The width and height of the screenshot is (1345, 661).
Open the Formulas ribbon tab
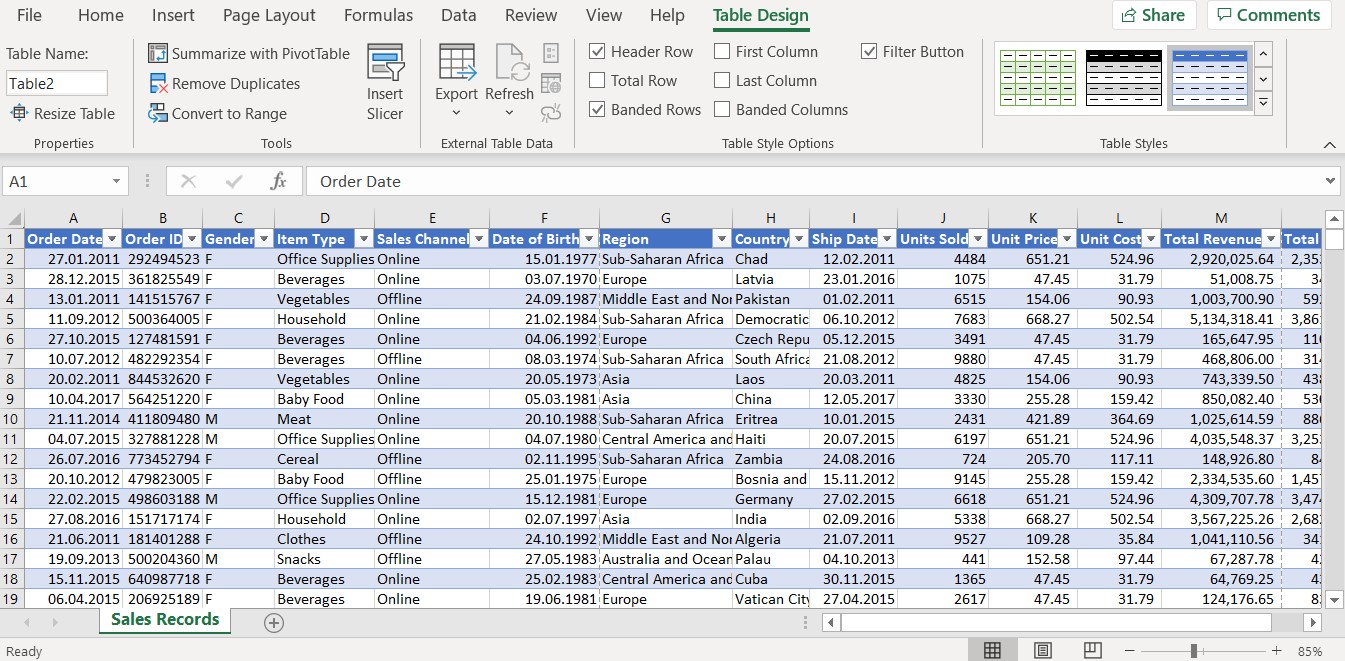(378, 15)
